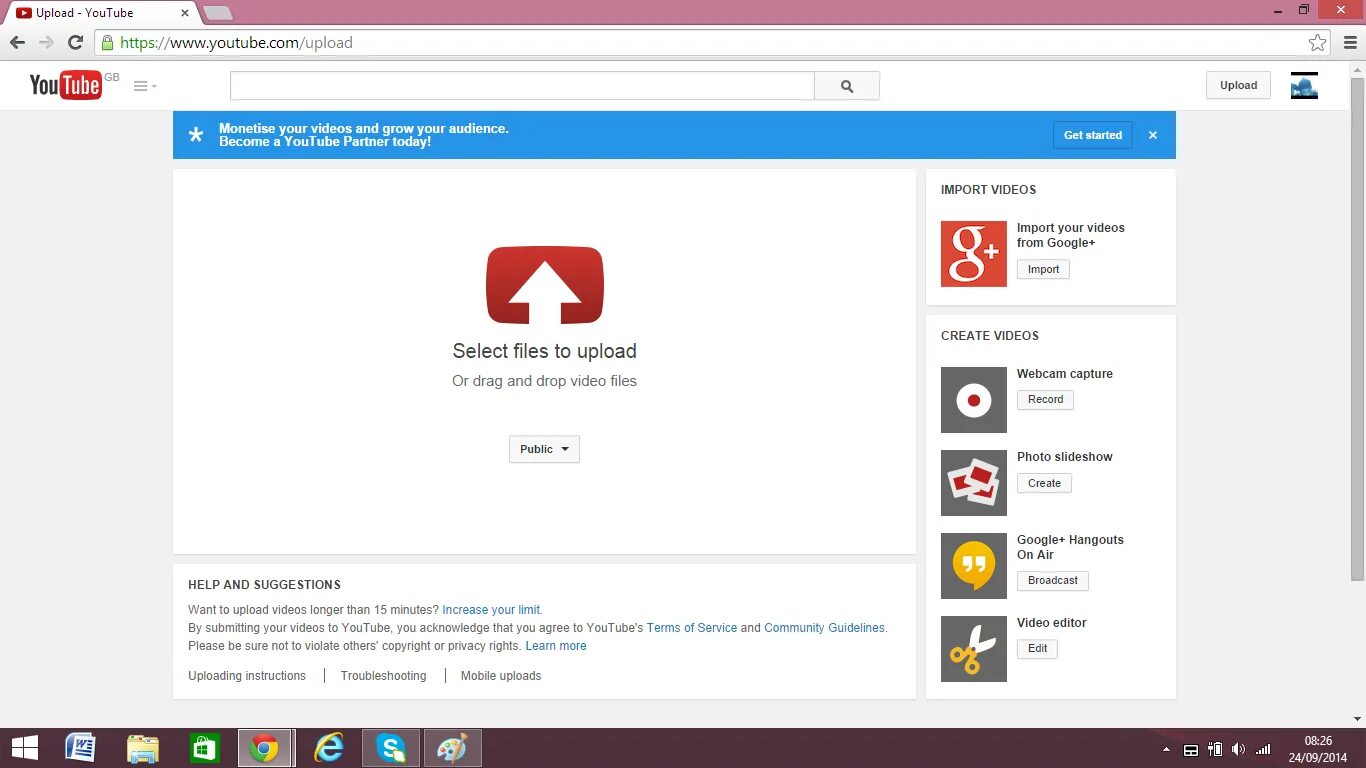
Task: Open Internet Explorer from taskbar
Action: (328, 748)
